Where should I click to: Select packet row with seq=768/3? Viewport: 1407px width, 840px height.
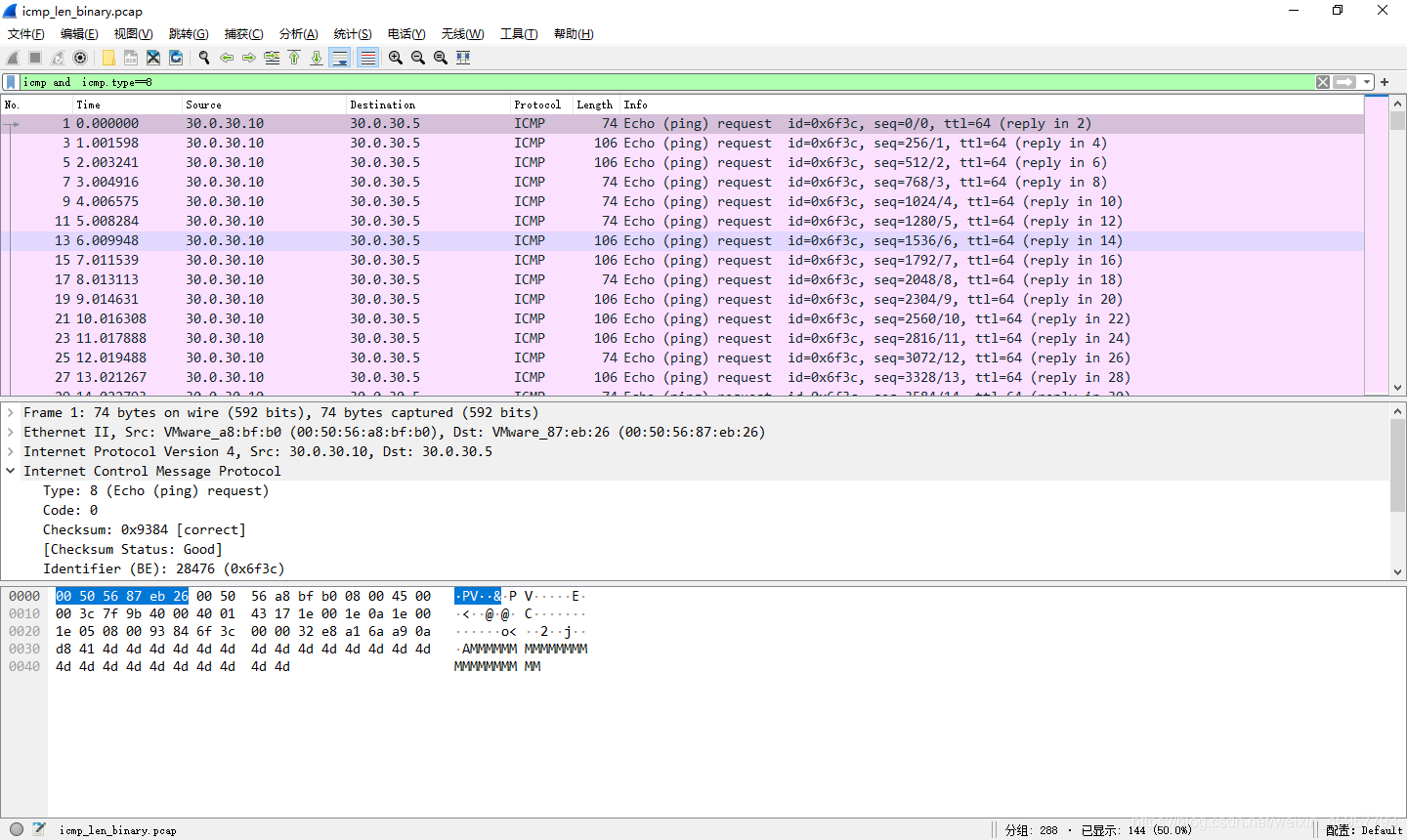[682, 182]
